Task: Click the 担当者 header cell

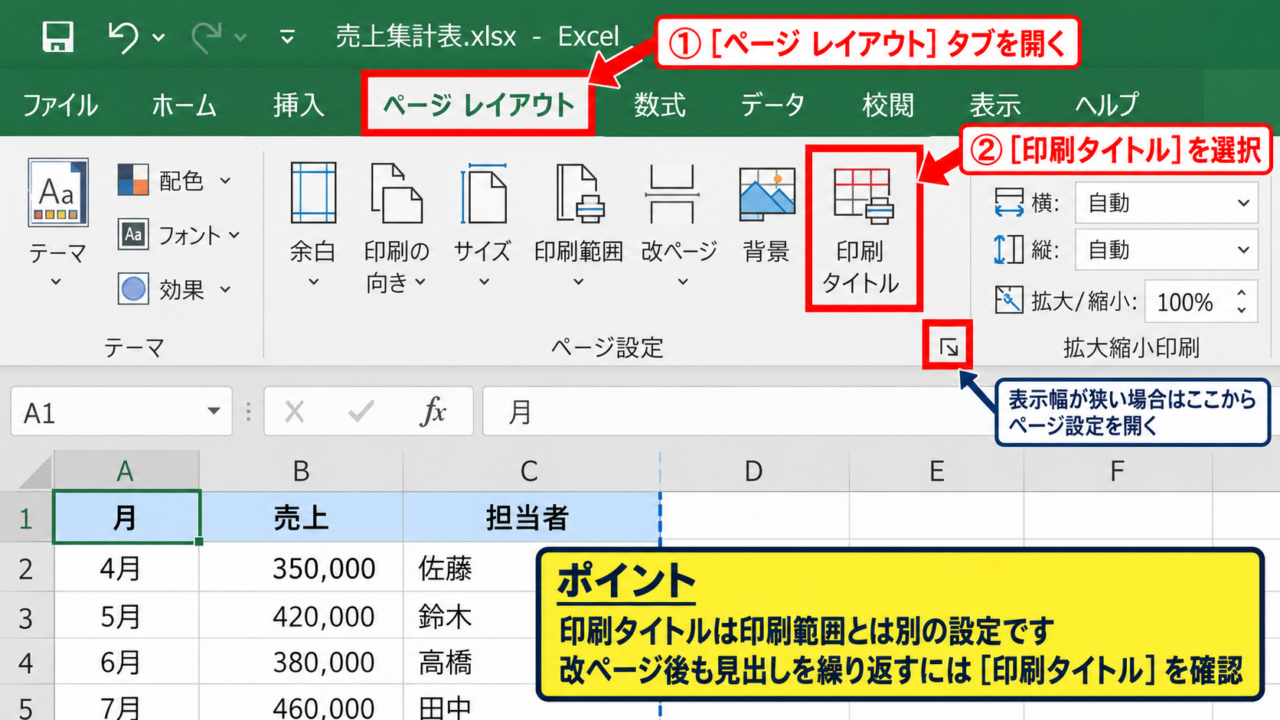Action: coord(531,517)
